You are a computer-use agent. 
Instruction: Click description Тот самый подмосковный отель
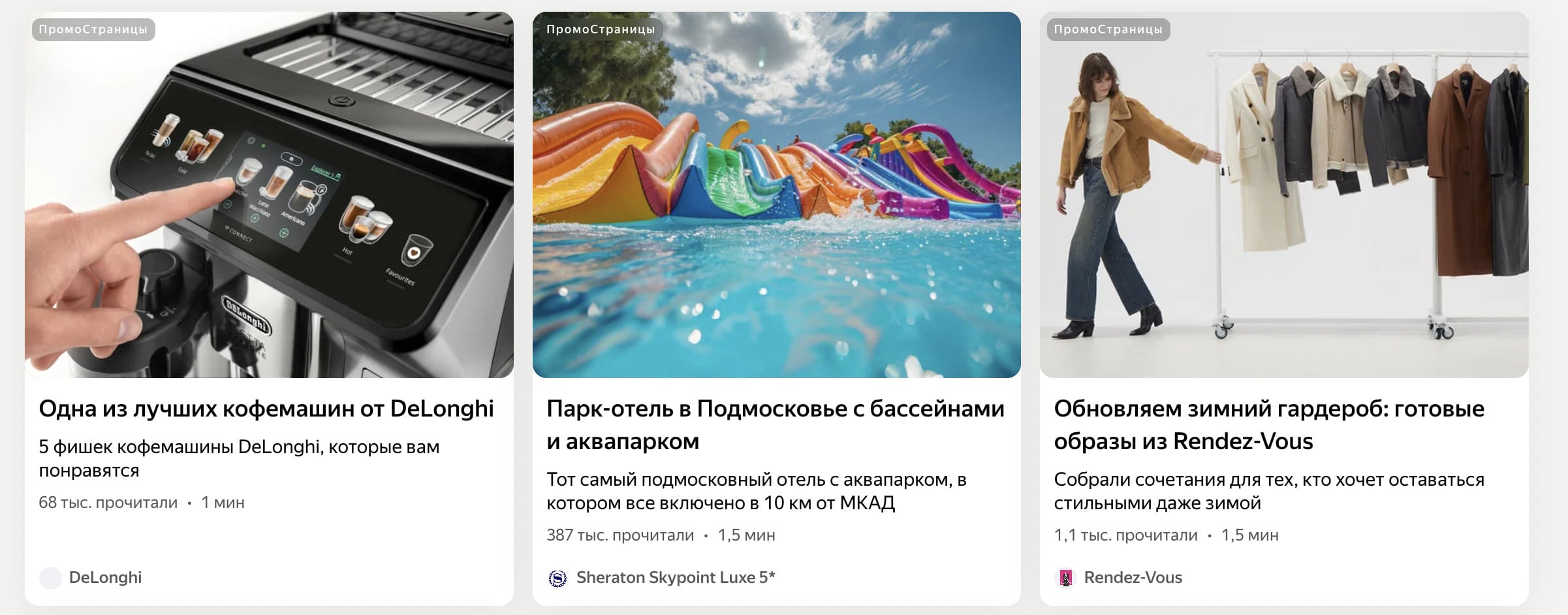click(x=757, y=491)
